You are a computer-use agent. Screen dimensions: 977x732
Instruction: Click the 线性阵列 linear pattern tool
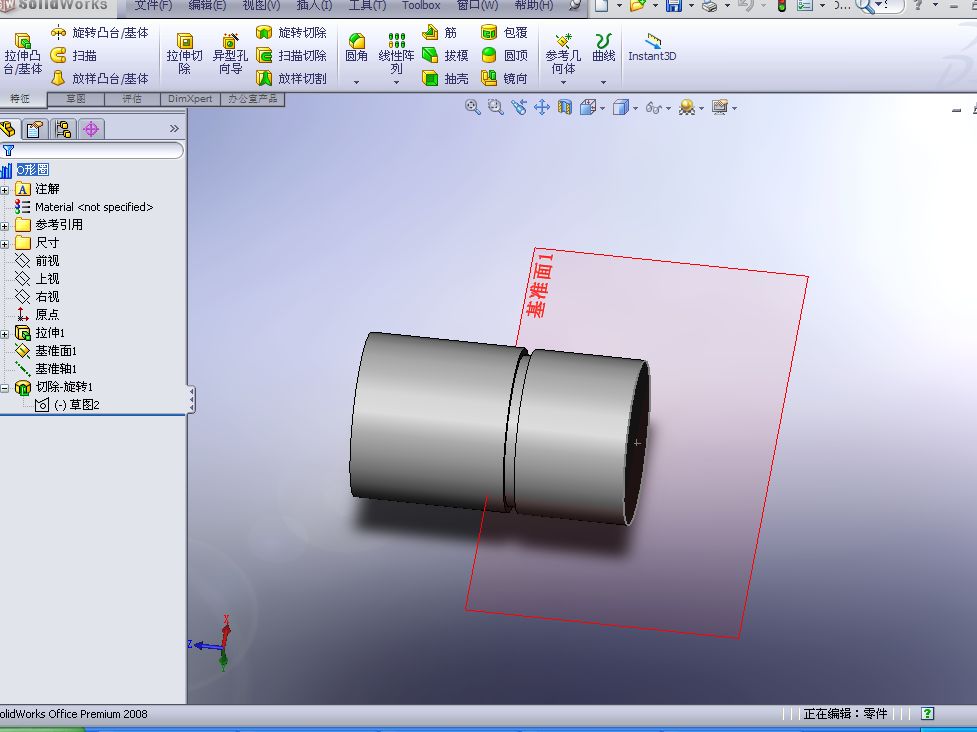click(396, 53)
